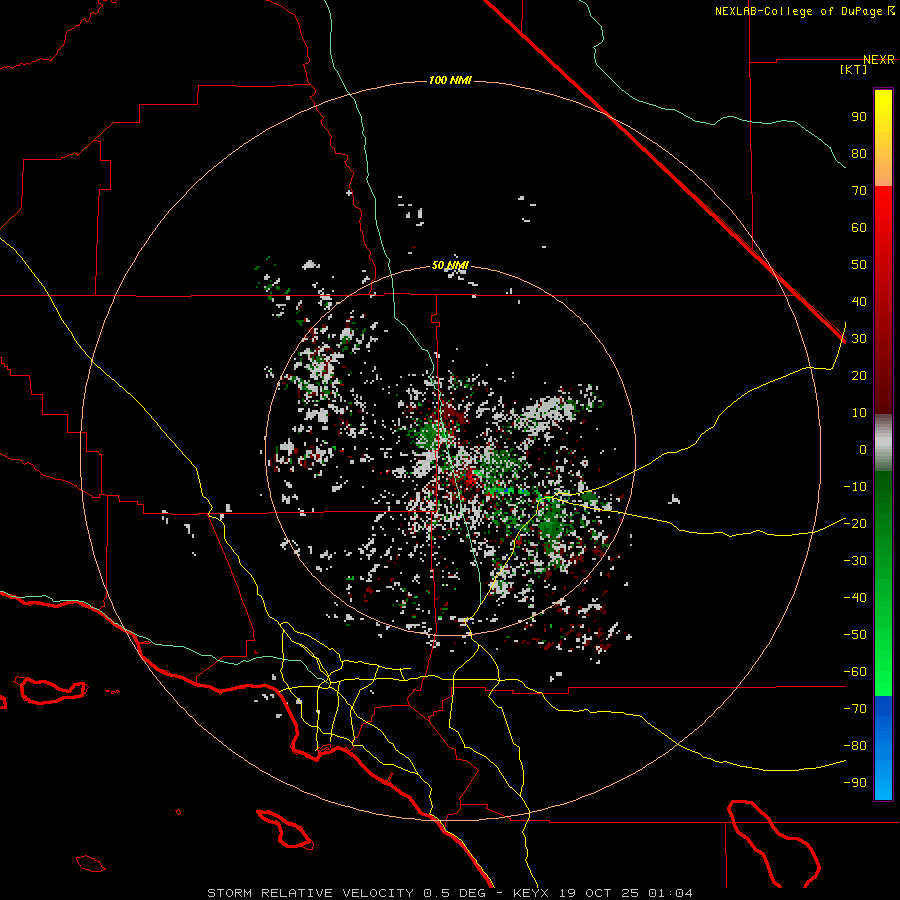This screenshot has width=900, height=900.
Task: Click the 70 value on velocity scale
Action: click(859, 191)
